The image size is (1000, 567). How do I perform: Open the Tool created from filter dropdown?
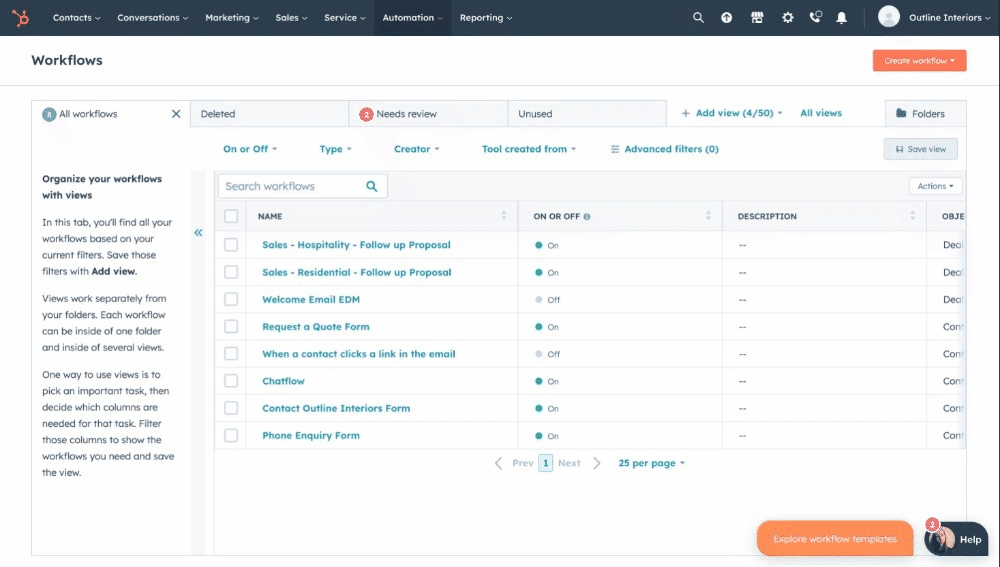529,149
